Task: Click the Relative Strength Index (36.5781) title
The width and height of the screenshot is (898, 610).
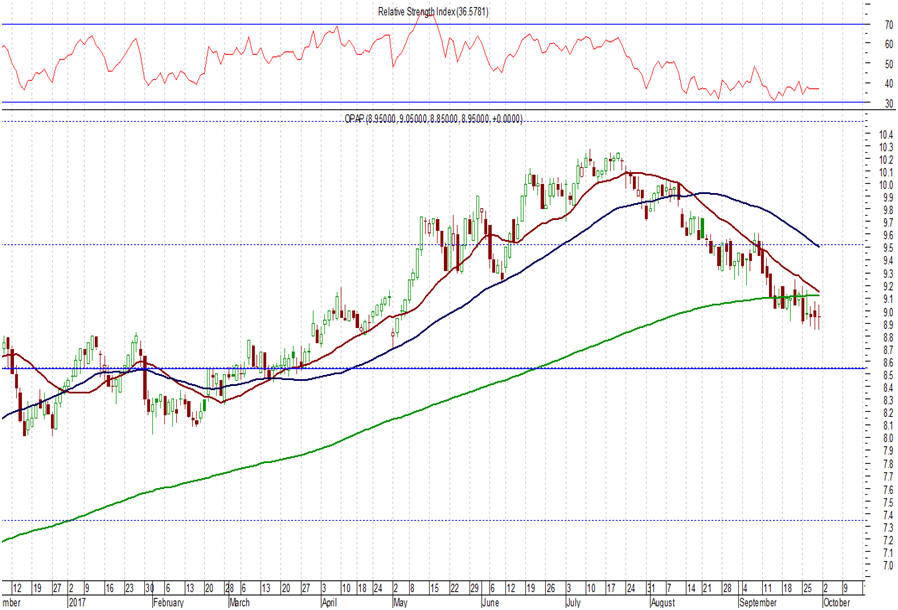Action: pyautogui.click(x=433, y=11)
